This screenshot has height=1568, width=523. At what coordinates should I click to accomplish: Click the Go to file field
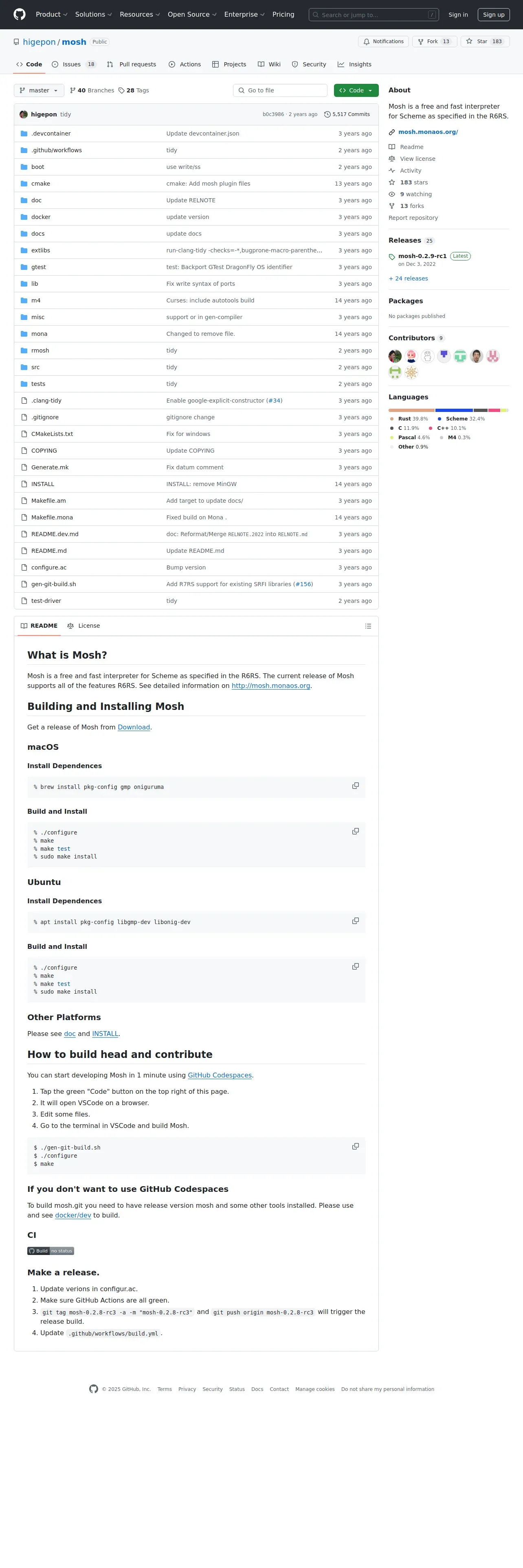[280, 90]
